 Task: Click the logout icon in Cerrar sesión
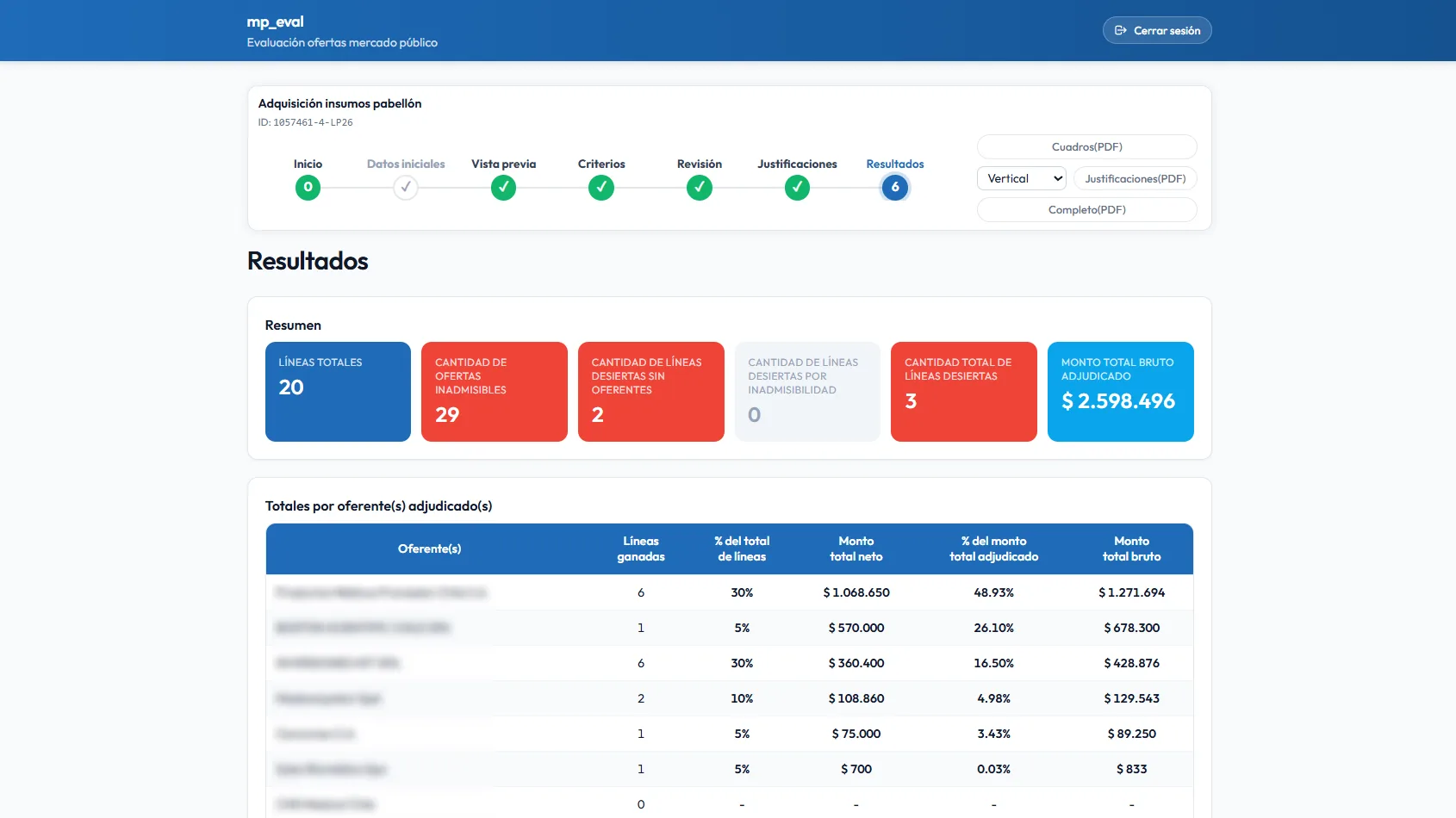point(1121,30)
